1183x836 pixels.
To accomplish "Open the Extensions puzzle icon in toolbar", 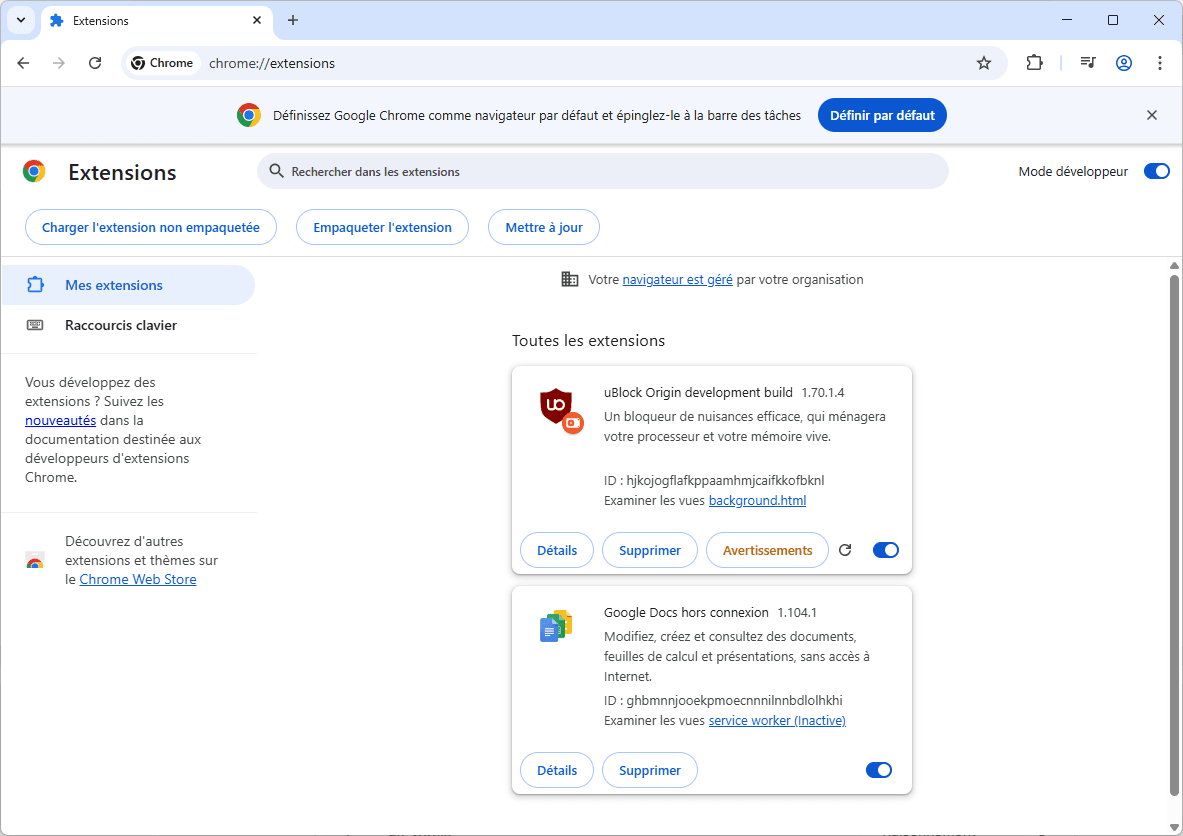I will point(1034,63).
